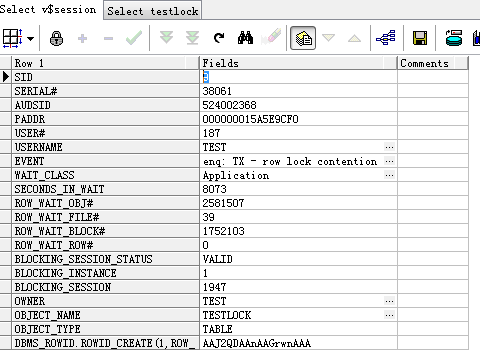Click the post changes checkmark icon
This screenshot has width=480, height=362.
click(134, 38)
